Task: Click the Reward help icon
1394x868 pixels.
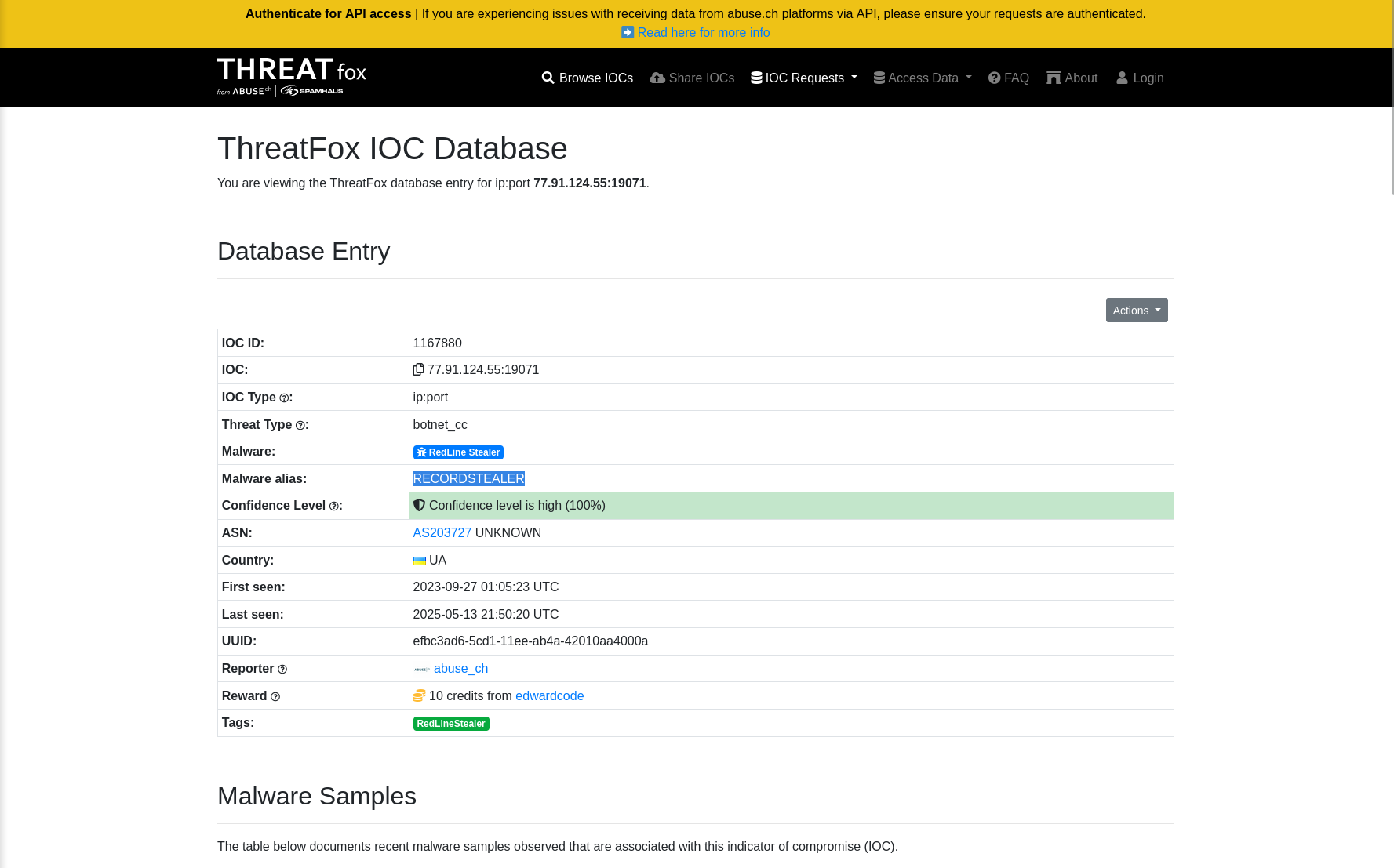Action: (275, 696)
